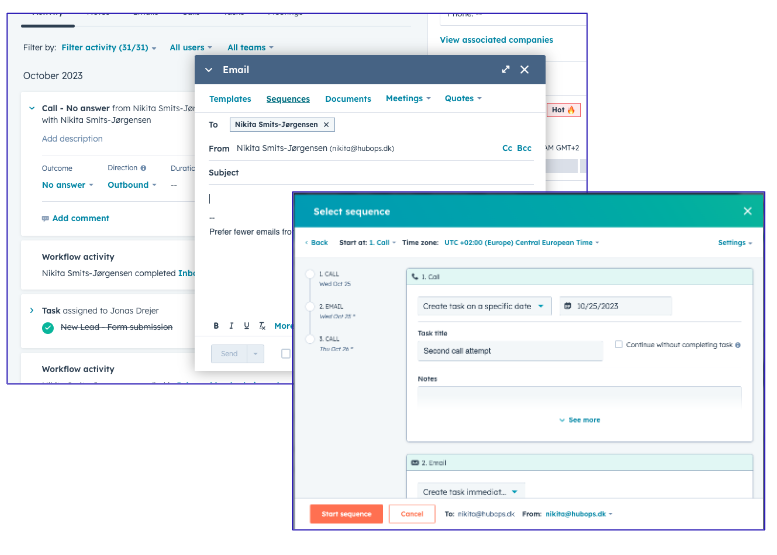Click Add description on call activity
The width and height of the screenshot is (777, 555).
(72, 139)
